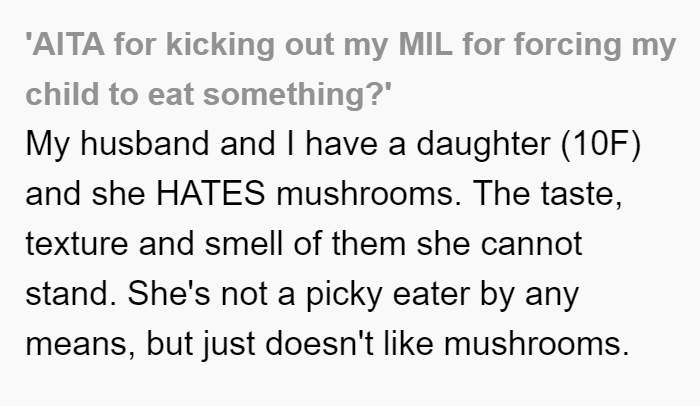Click the first 'mushrooms.' after HATES
The image size is (700, 406).
pyautogui.click(x=369, y=194)
